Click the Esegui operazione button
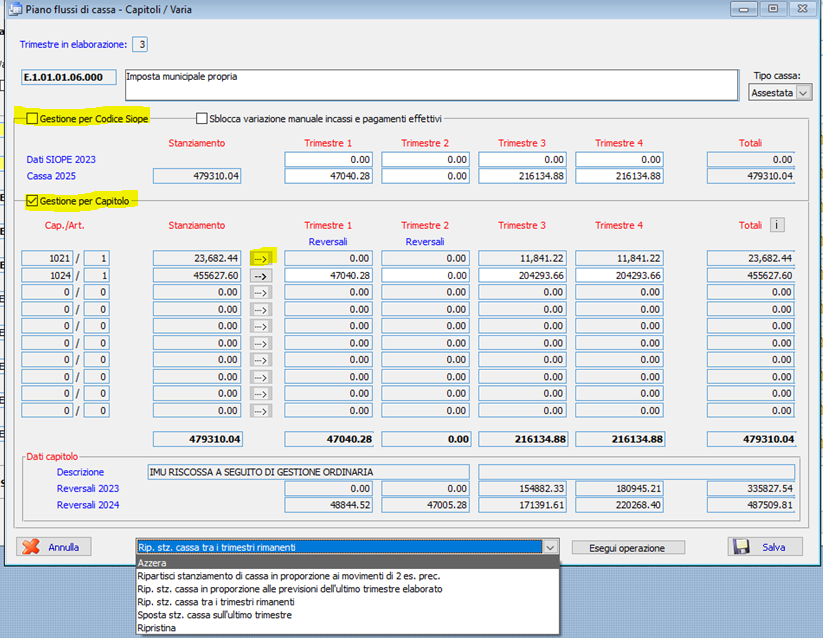 coord(628,548)
